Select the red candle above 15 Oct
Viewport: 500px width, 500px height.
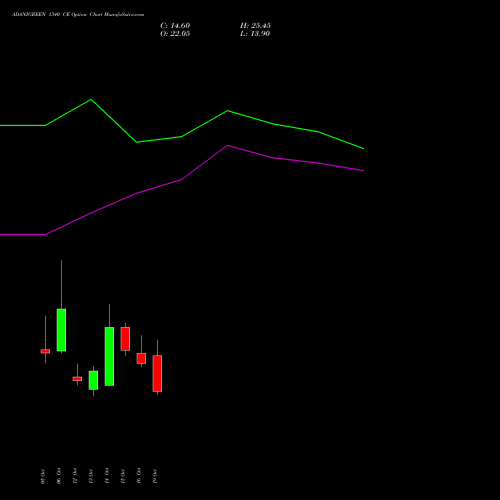coord(125,339)
